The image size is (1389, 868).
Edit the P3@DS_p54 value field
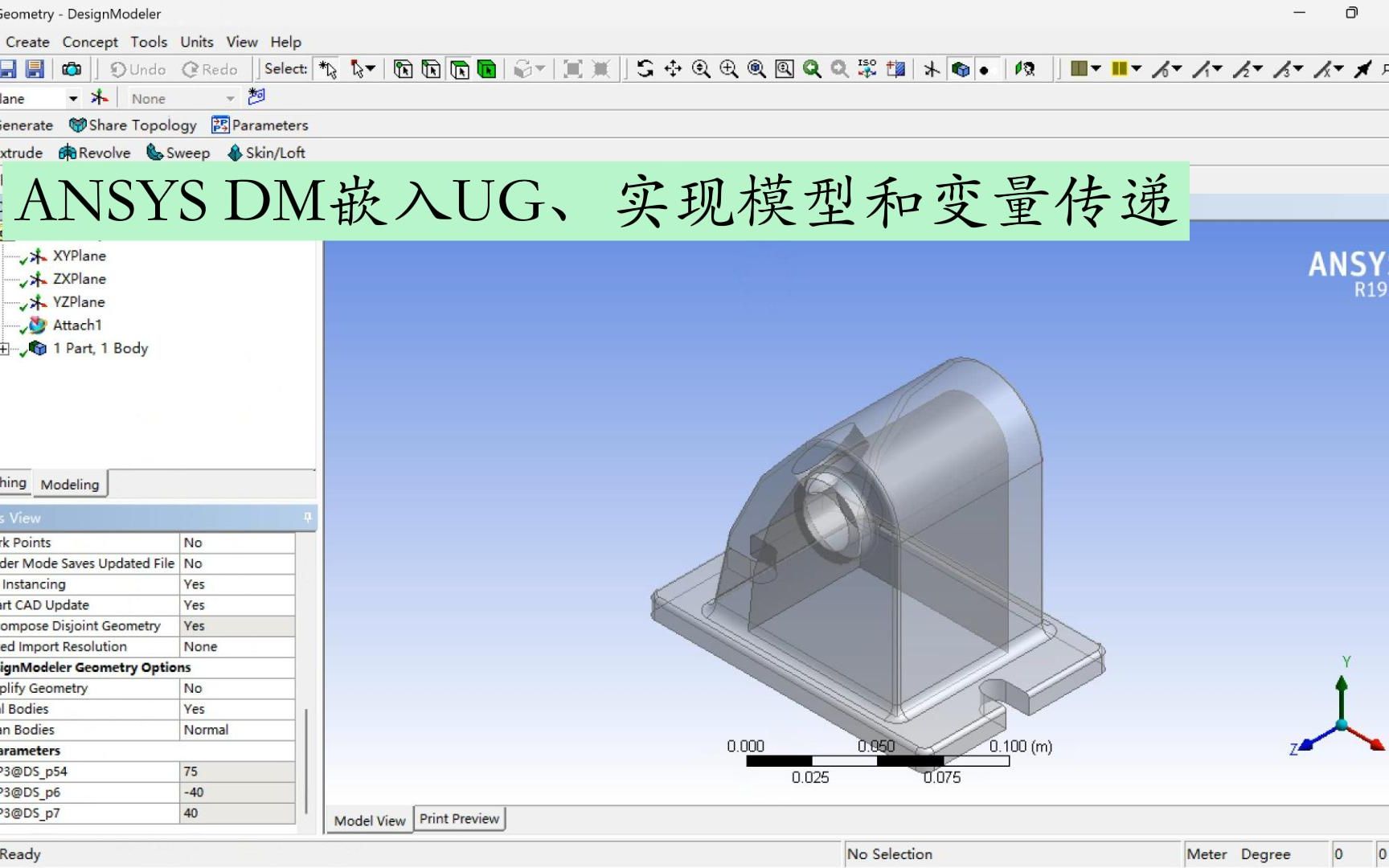click(237, 771)
